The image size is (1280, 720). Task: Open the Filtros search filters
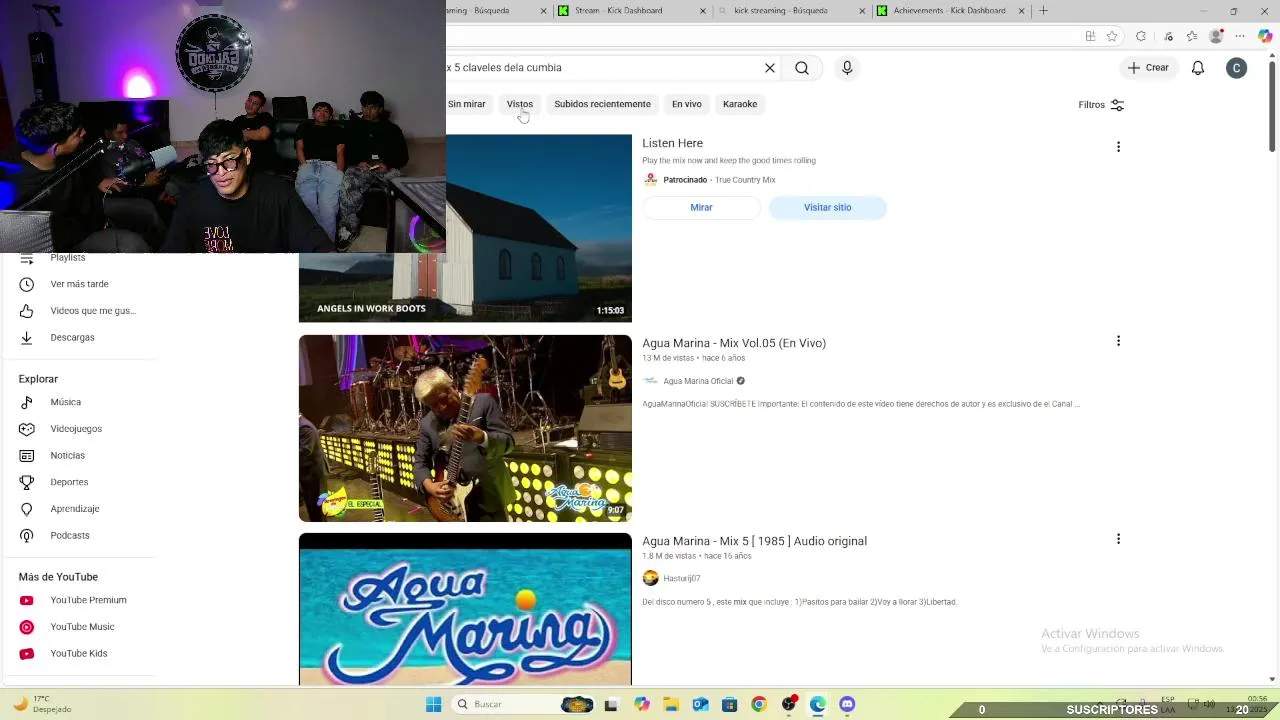[x=1101, y=105]
